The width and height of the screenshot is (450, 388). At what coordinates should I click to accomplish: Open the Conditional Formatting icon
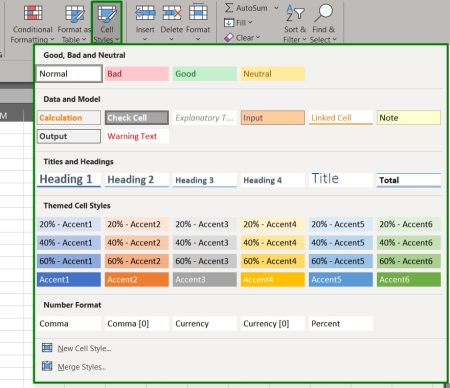coord(33,13)
